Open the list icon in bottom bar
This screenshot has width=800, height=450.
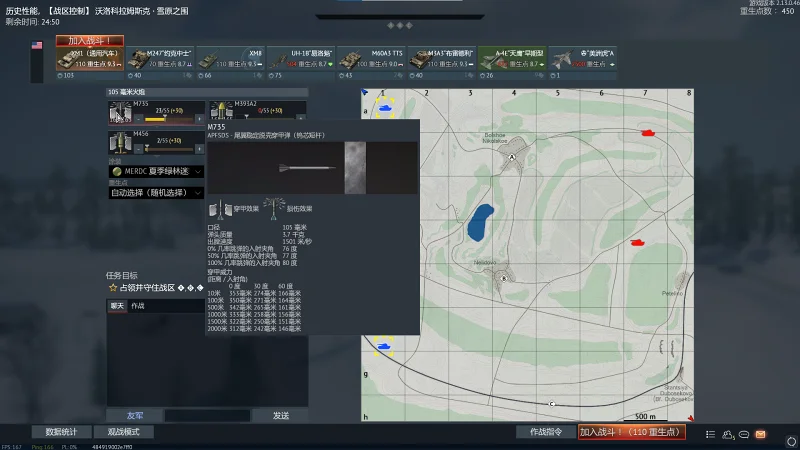click(710, 434)
